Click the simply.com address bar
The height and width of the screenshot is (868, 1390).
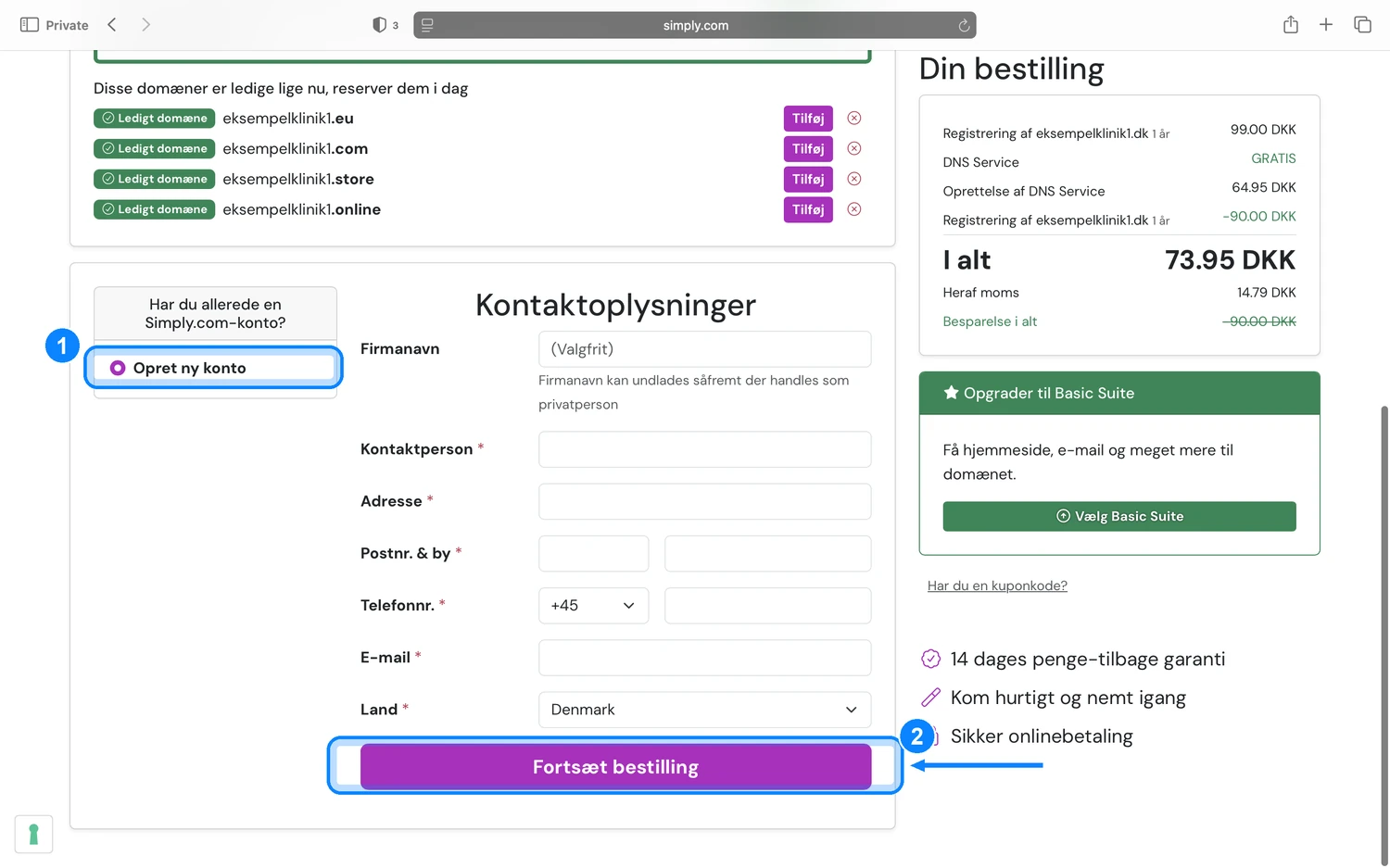(695, 25)
